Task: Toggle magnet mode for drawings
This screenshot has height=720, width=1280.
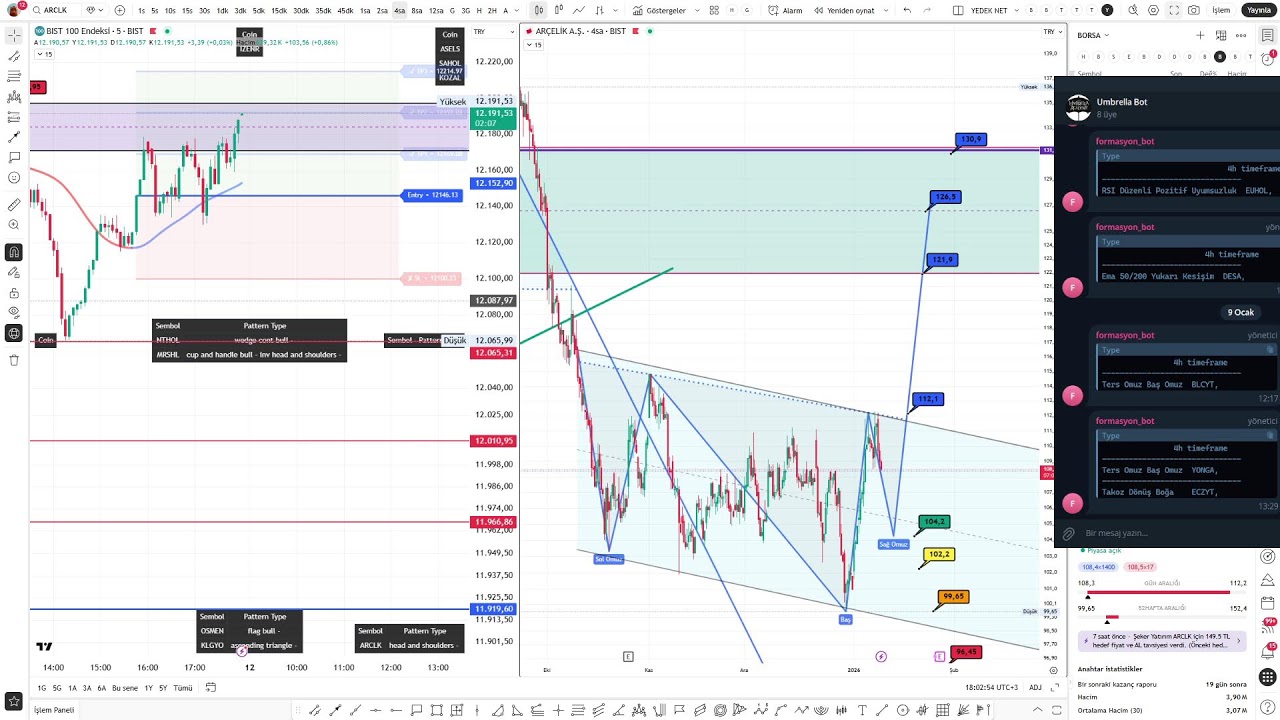Action: pos(14,252)
